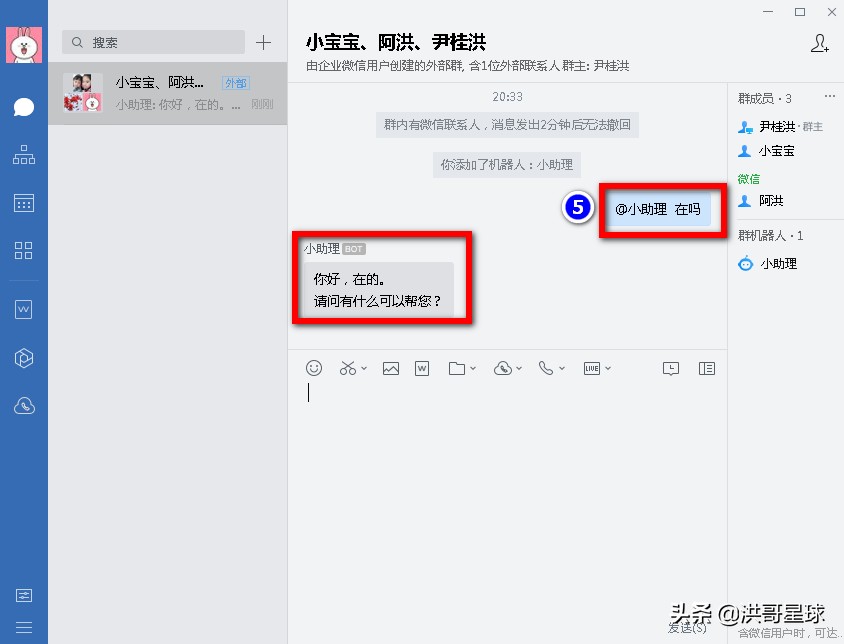This screenshot has width=844, height=644.
Task: Select the screenshot scissors tool
Action: 346,368
